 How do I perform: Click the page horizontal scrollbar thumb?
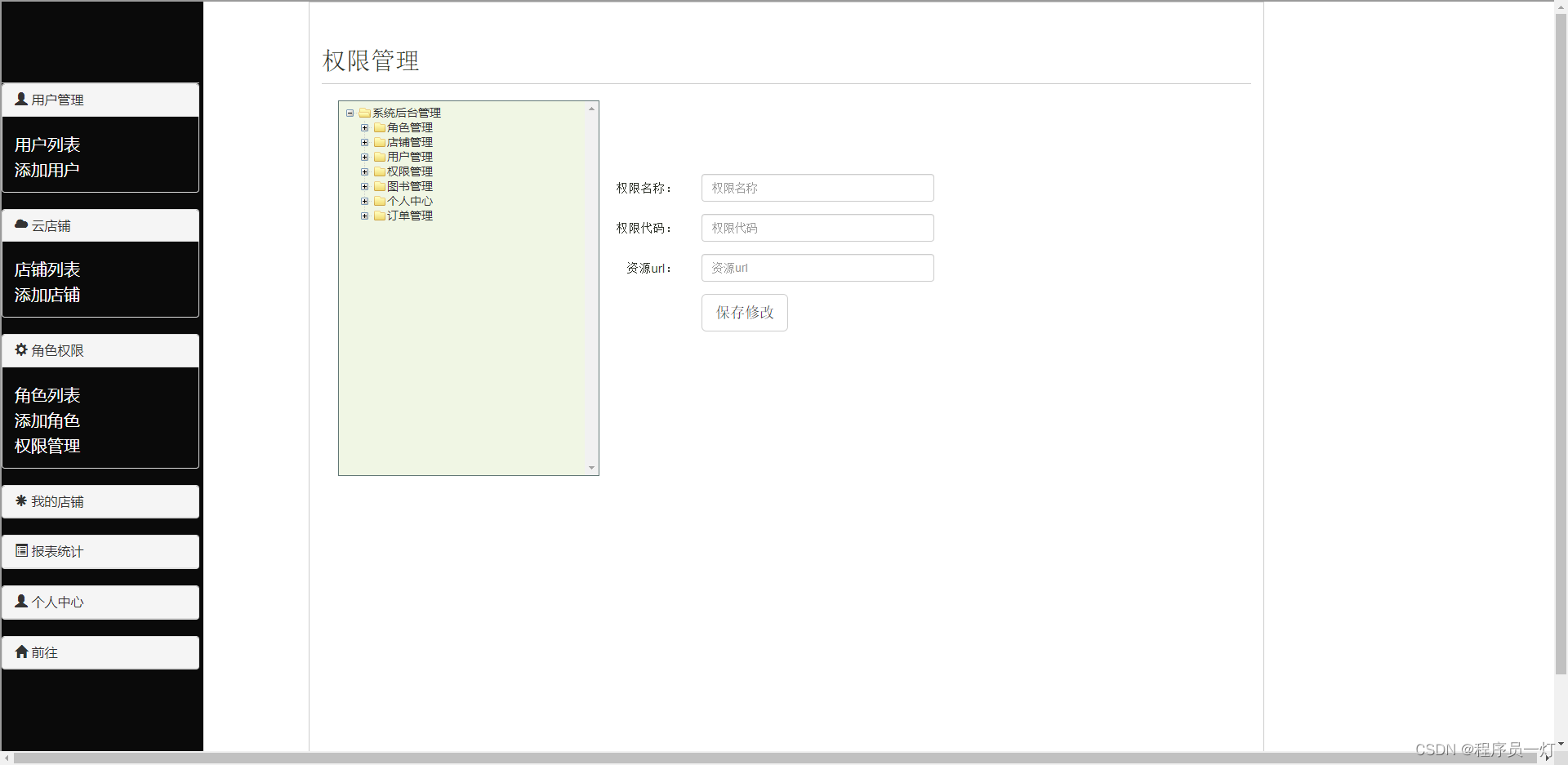click(x=775, y=758)
